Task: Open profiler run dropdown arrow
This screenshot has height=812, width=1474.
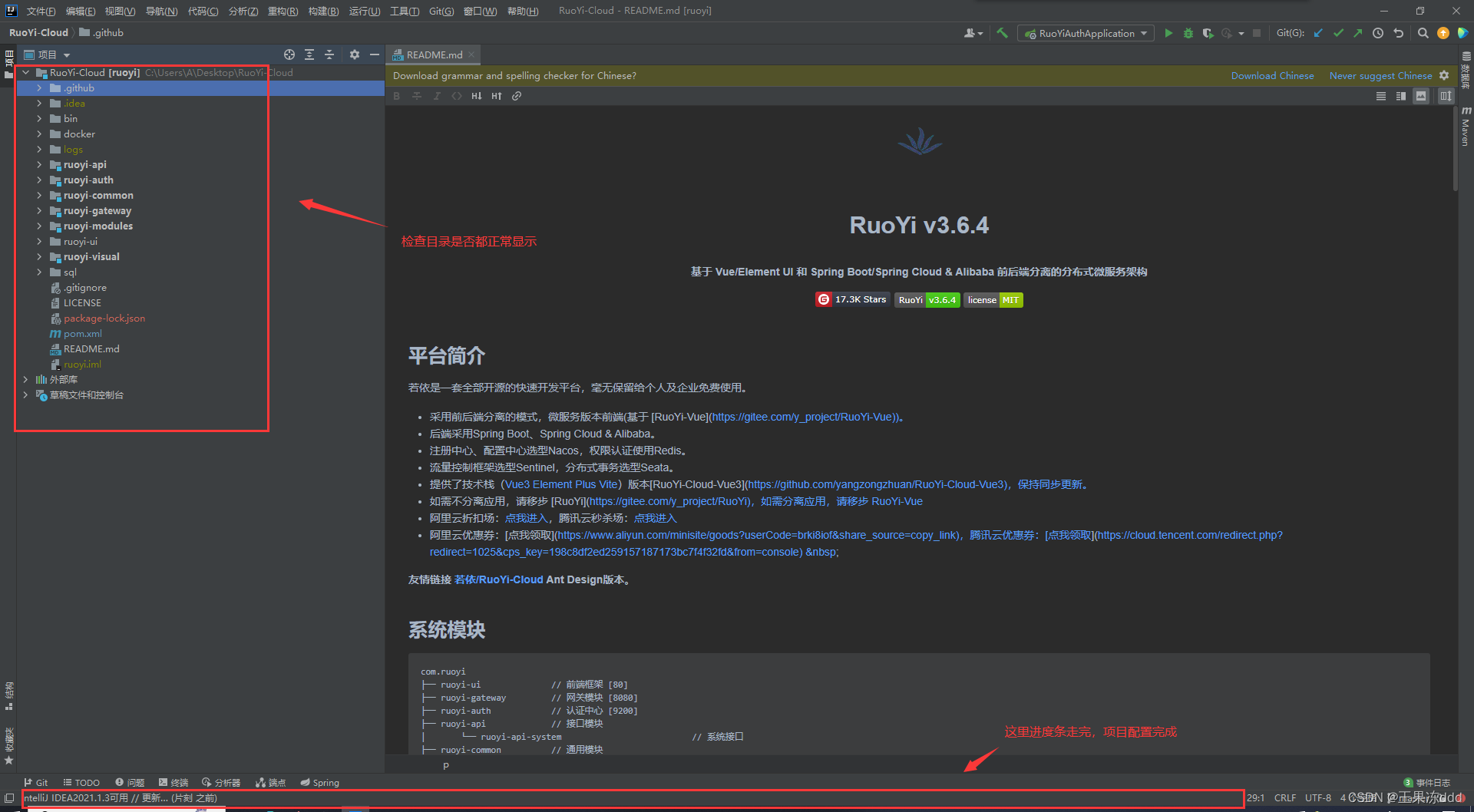Action: tap(1241, 33)
